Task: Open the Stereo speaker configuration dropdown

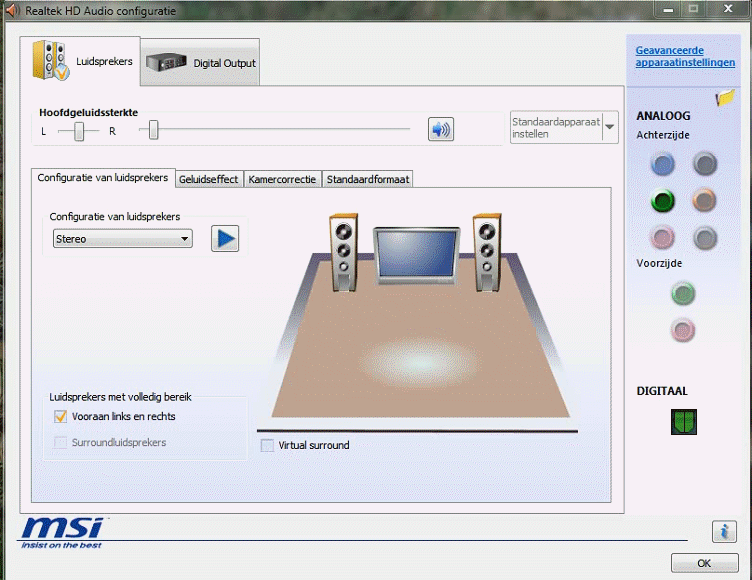Action: point(123,238)
